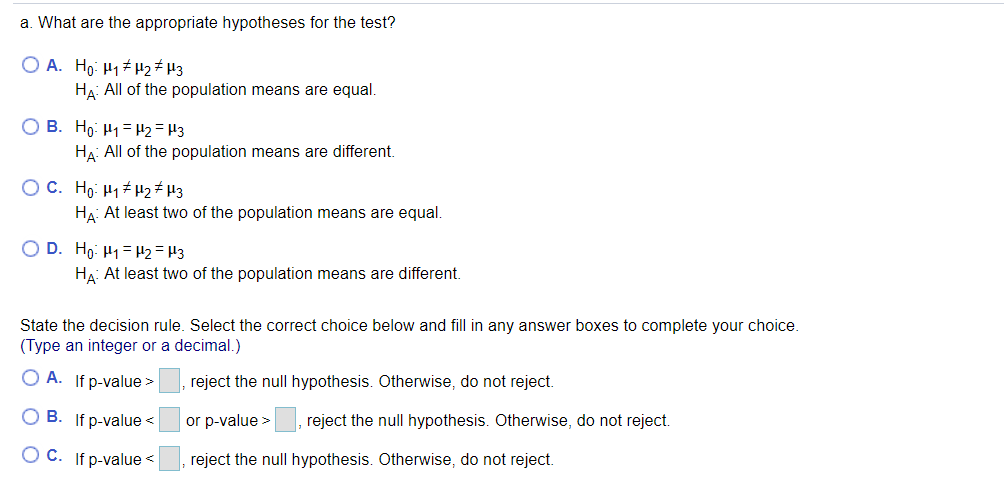Click answer box in decision rule A

170,381
